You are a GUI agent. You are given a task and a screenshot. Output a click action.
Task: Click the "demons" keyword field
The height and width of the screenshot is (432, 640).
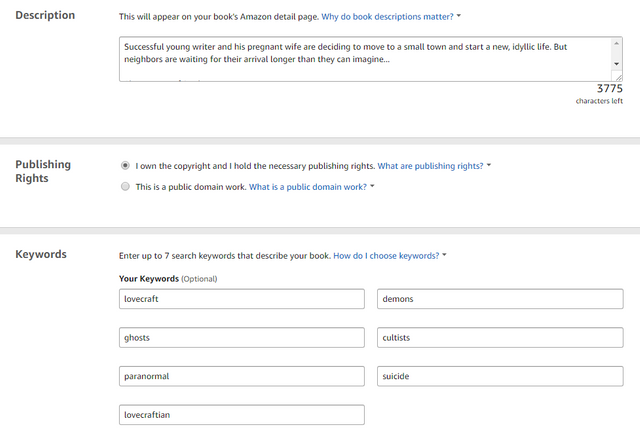pos(501,299)
